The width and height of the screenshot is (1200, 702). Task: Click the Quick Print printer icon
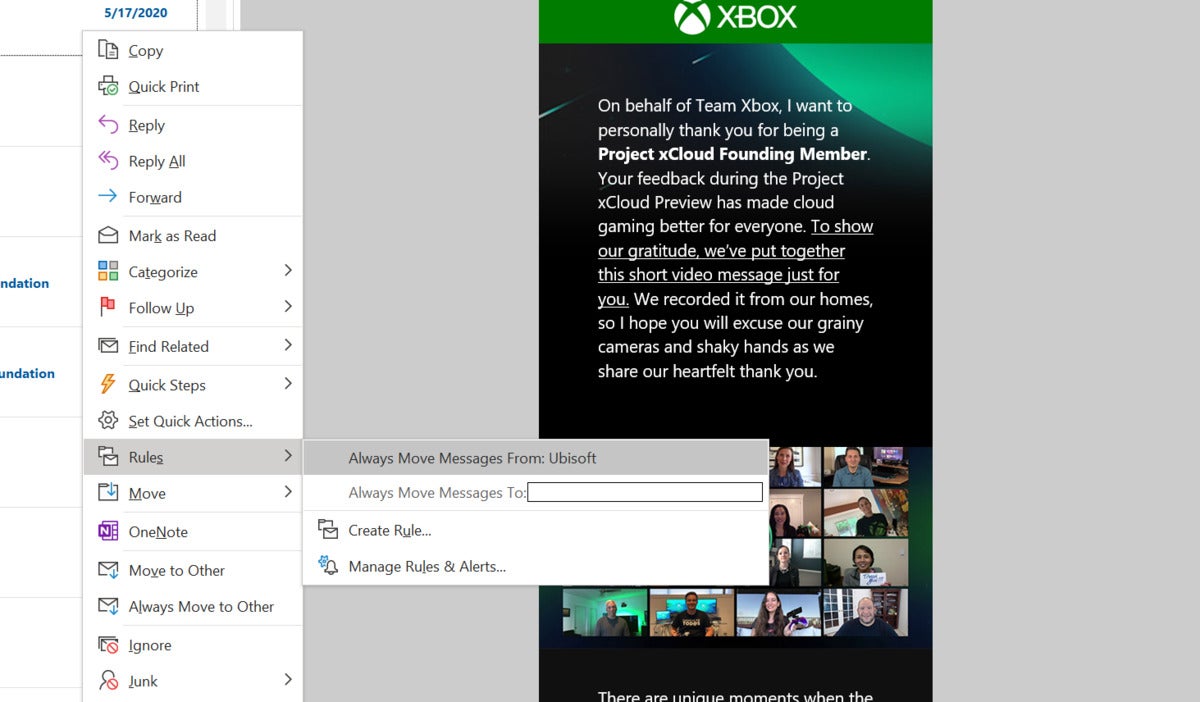[108, 86]
